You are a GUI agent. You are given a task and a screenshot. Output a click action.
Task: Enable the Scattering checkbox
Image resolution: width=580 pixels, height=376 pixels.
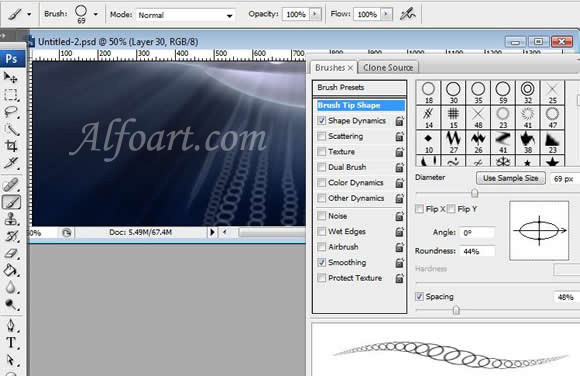pos(321,136)
